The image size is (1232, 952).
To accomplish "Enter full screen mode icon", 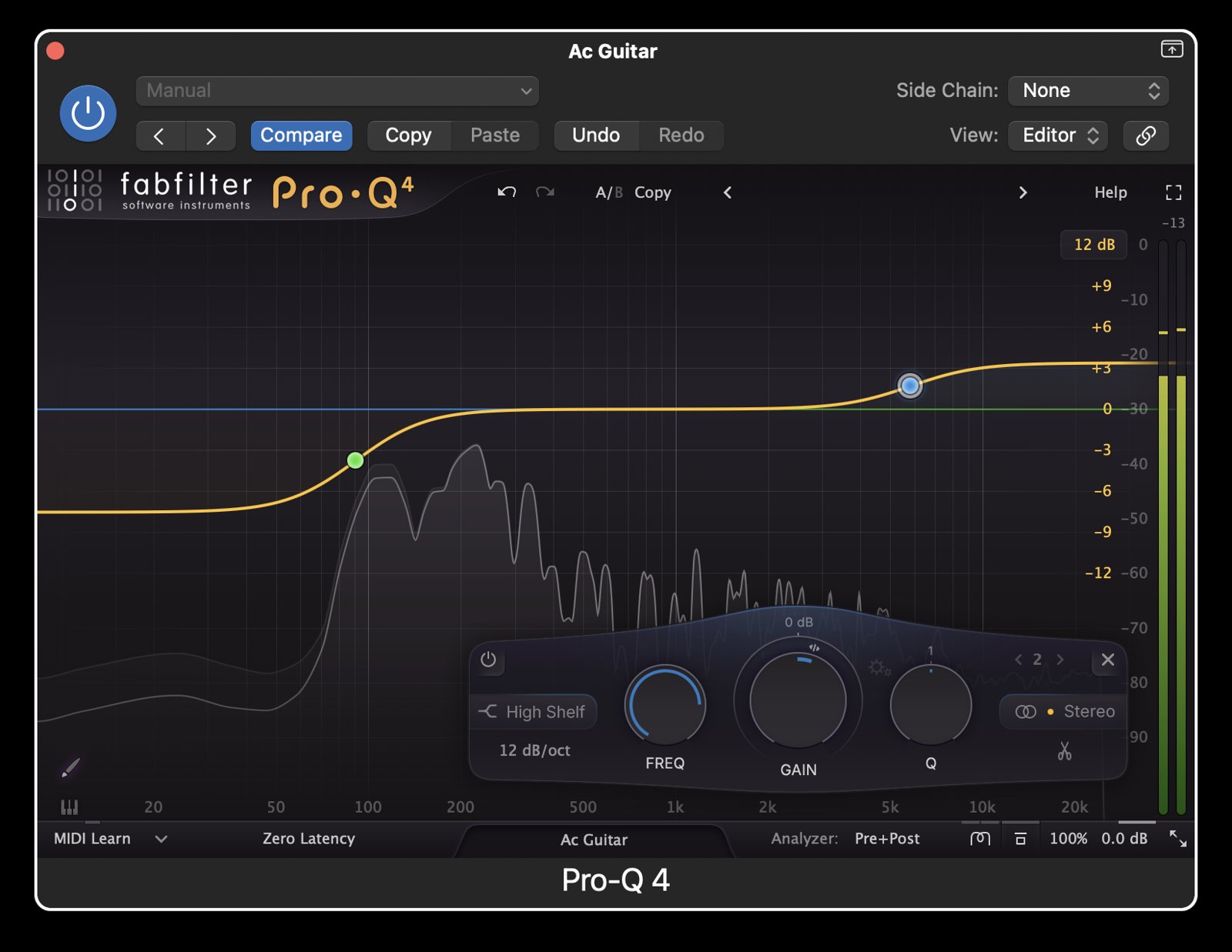I will 1173,192.
